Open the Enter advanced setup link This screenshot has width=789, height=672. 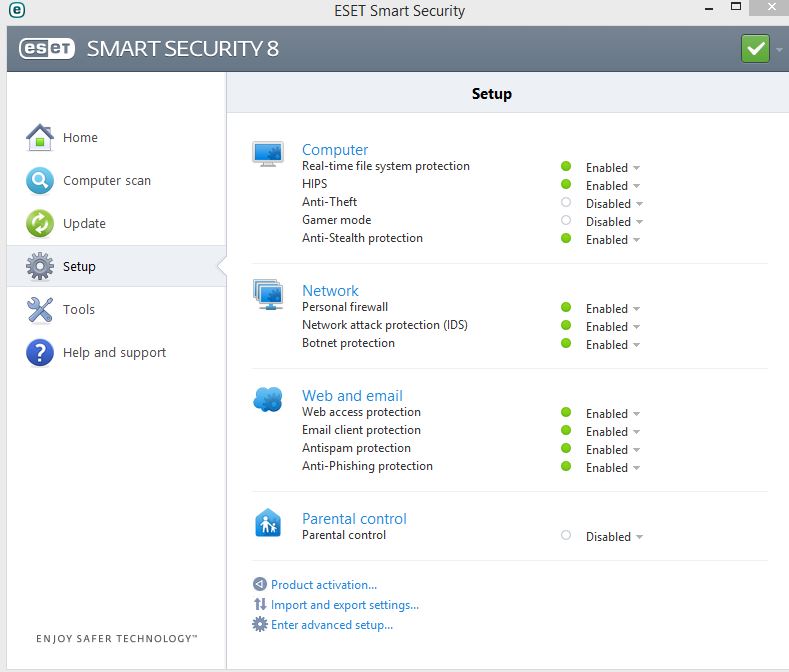[331, 625]
